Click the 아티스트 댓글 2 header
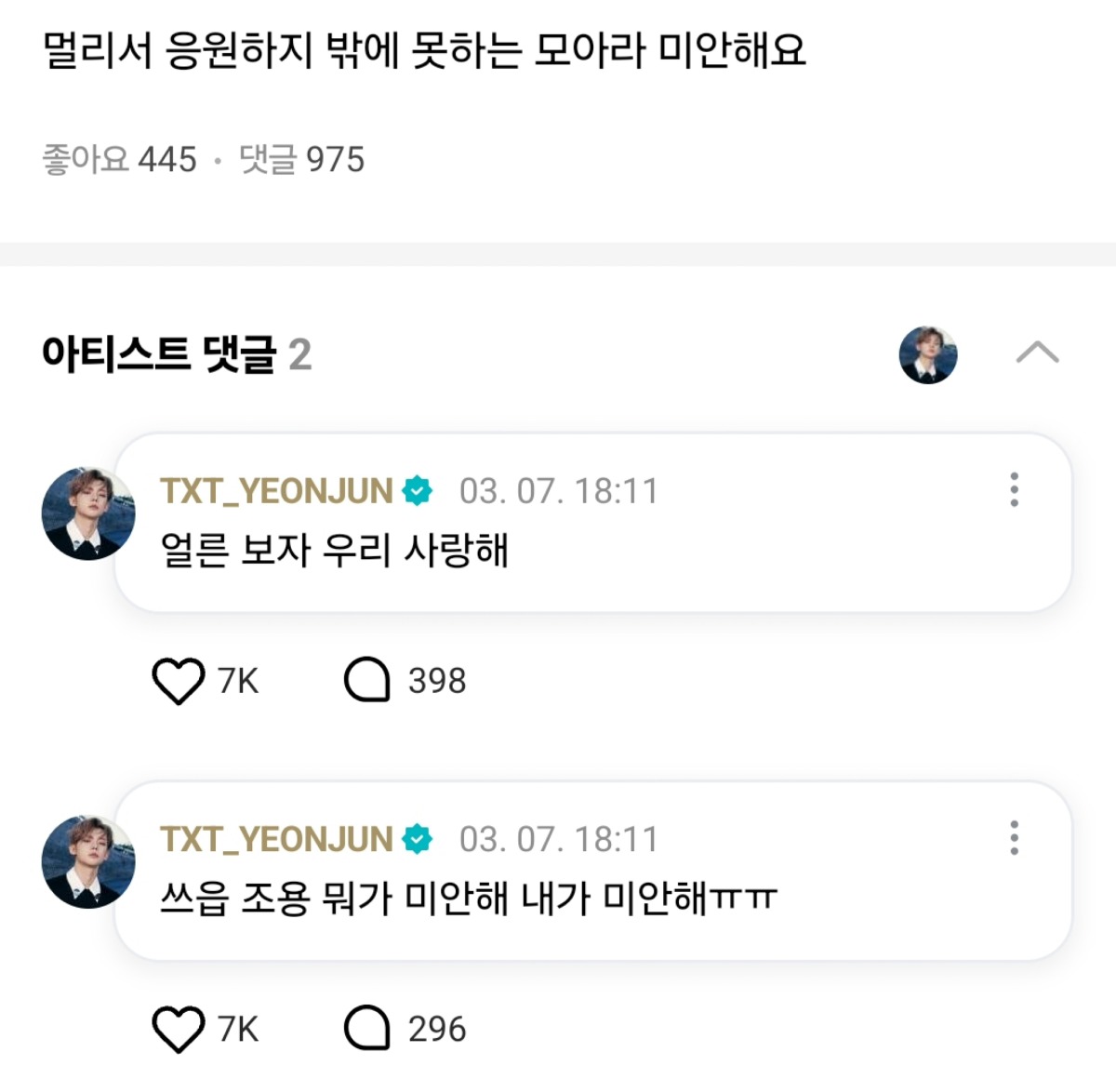 tap(177, 354)
